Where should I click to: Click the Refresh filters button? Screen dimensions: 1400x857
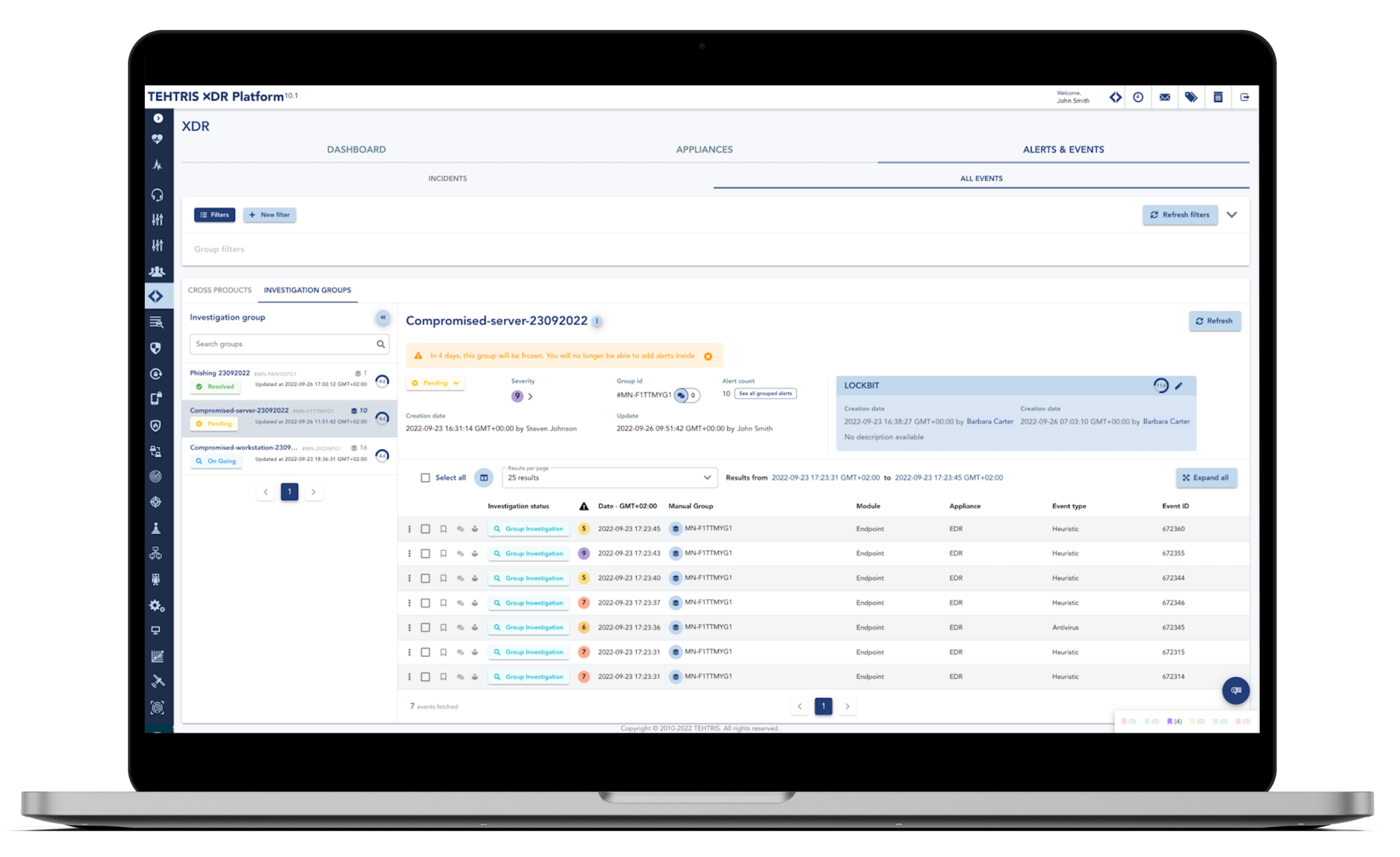coord(1180,215)
